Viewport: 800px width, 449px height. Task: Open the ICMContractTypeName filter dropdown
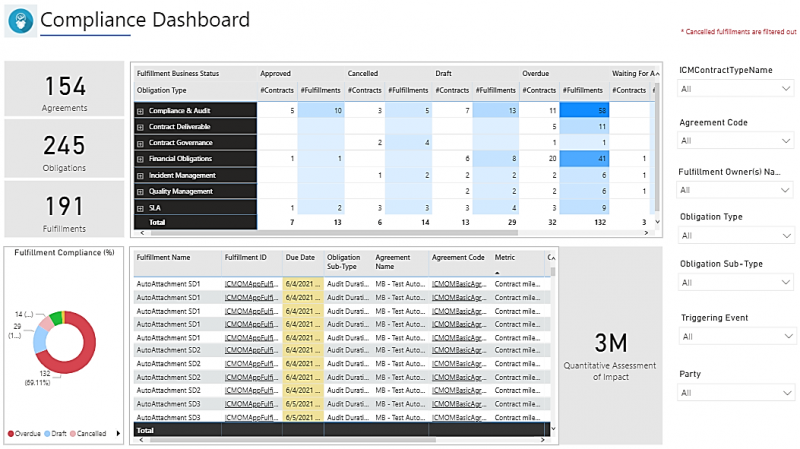pyautogui.click(x=734, y=89)
